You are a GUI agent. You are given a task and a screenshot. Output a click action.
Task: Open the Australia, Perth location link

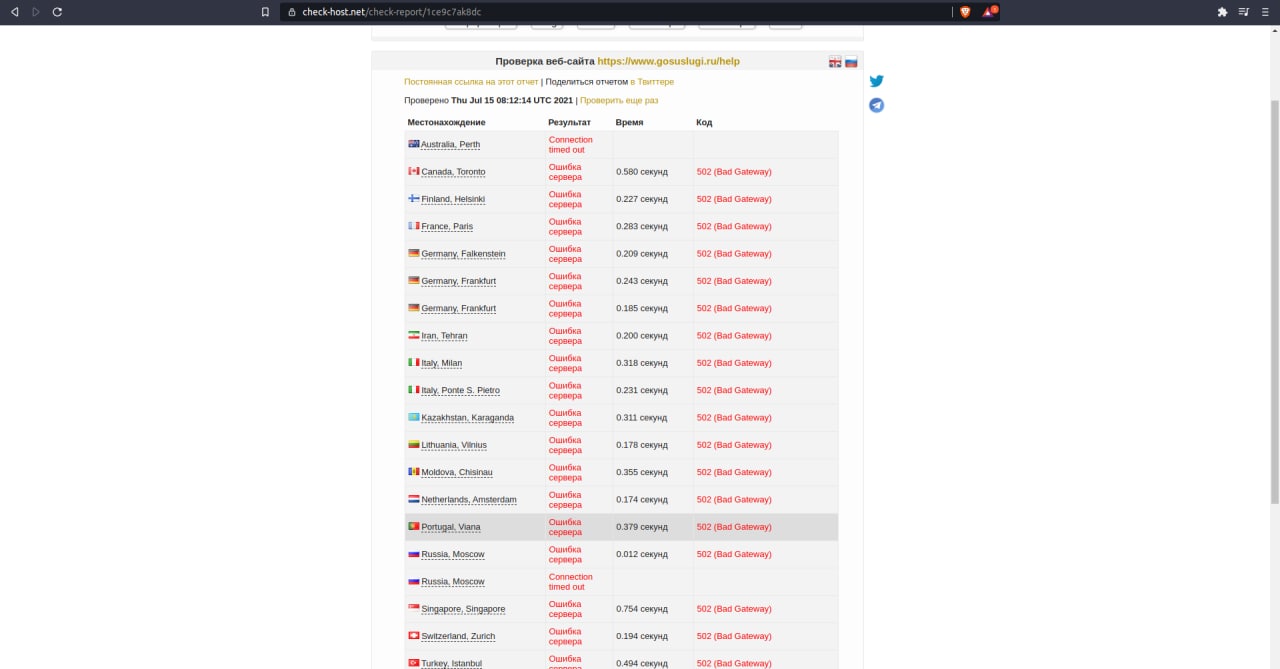450,145
